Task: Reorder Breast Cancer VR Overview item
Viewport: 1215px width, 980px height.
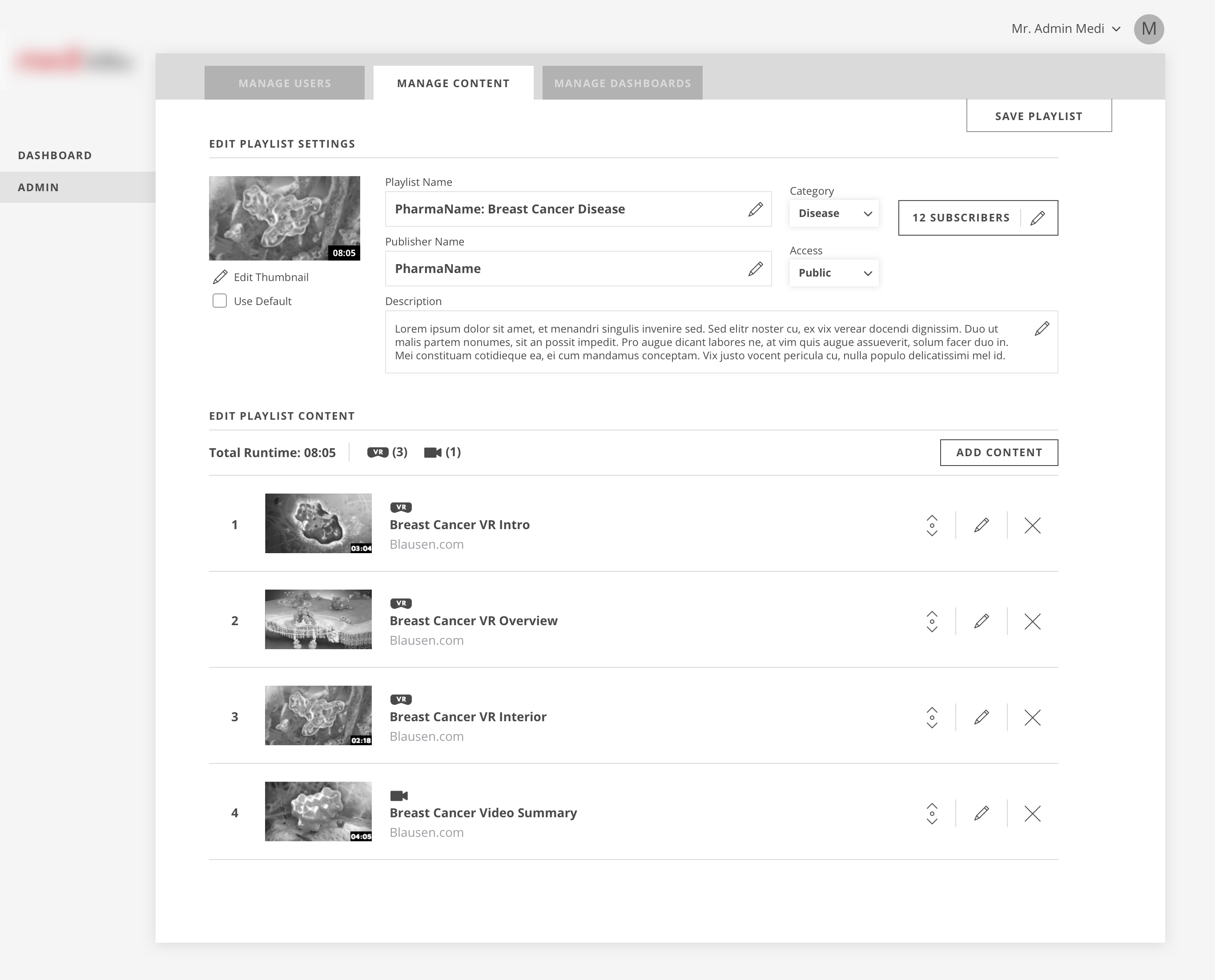Action: click(932, 622)
